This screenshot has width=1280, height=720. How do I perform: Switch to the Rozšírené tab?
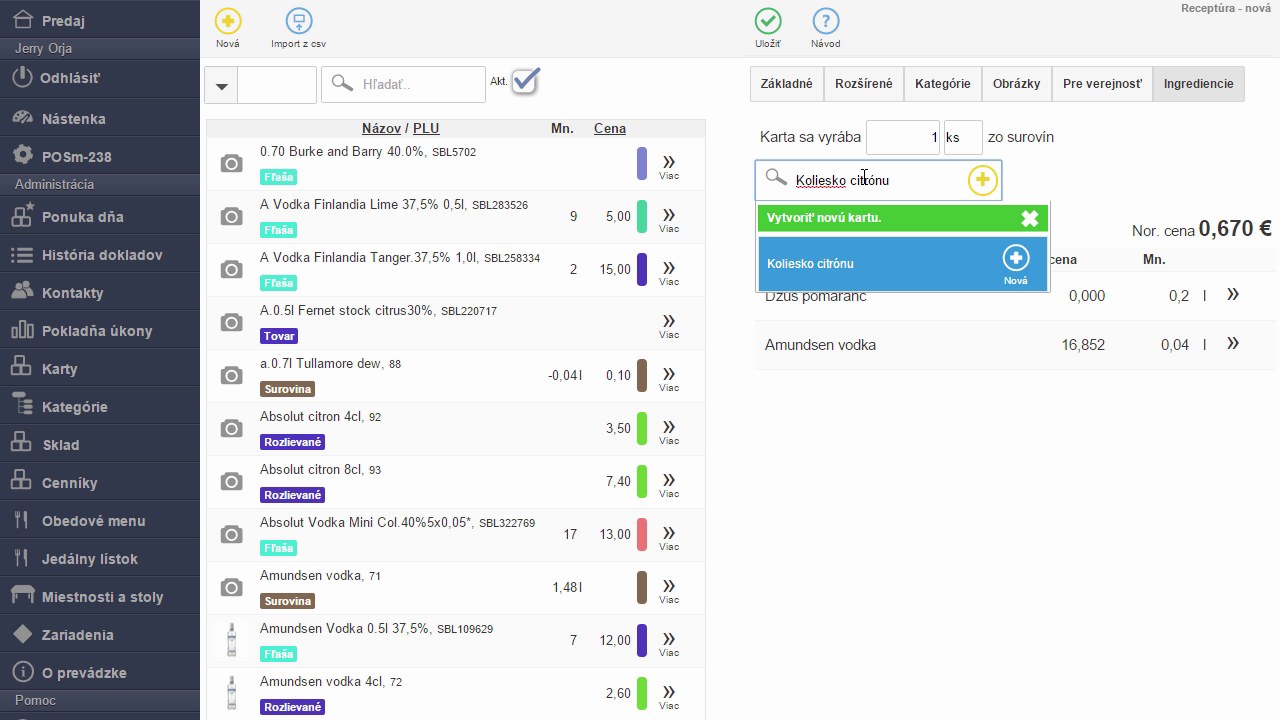click(x=864, y=84)
